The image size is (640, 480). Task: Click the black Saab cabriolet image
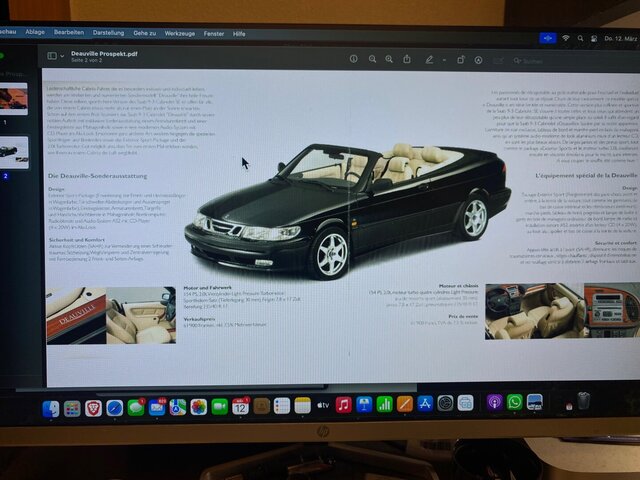click(348, 210)
